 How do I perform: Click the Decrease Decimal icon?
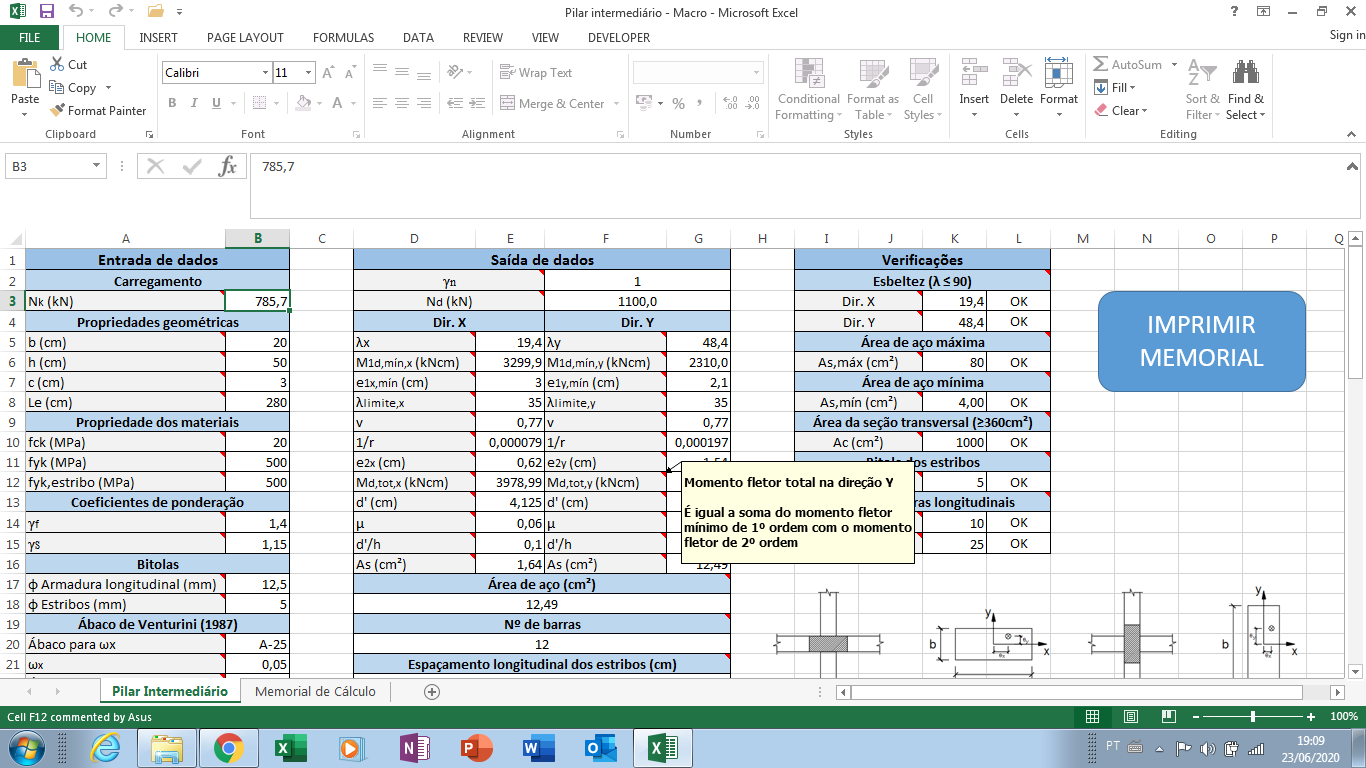pyautogui.click(x=752, y=103)
